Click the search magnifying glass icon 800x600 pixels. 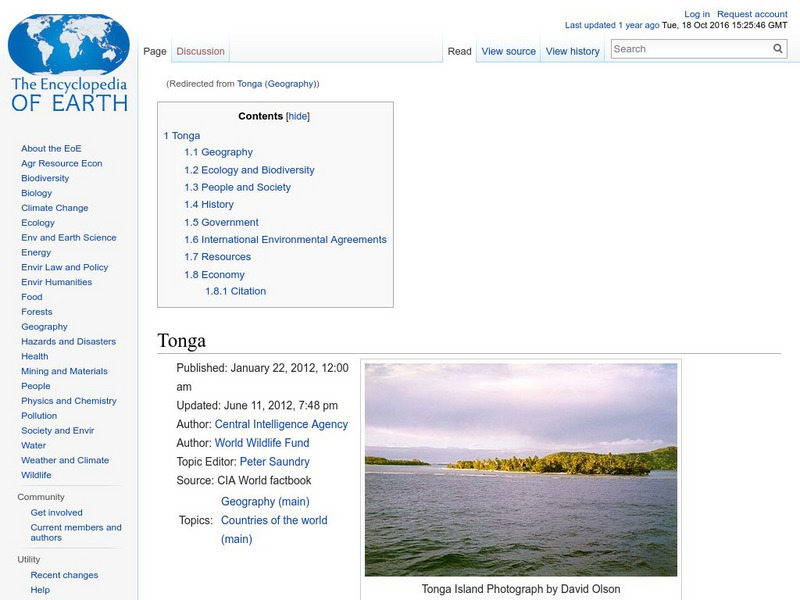tap(777, 47)
